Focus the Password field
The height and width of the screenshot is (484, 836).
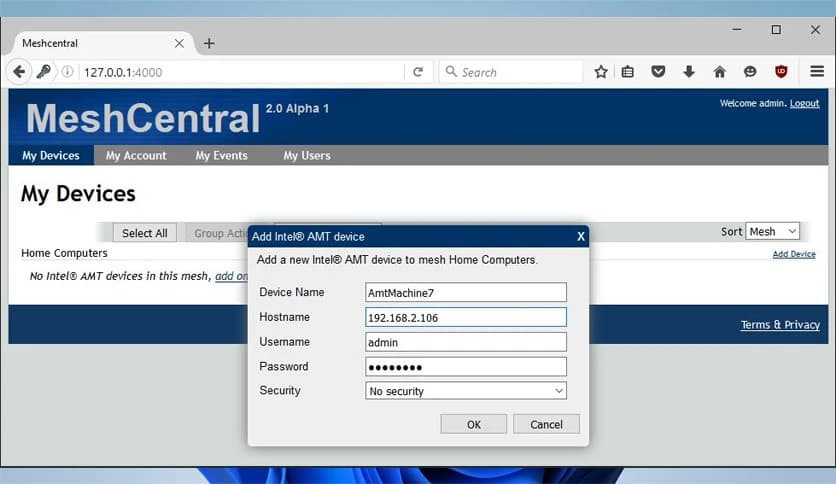point(465,367)
